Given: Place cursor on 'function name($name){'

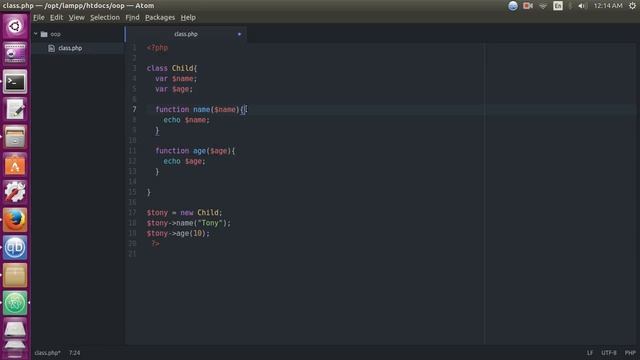Looking at the screenshot, I should click(x=200, y=109).
